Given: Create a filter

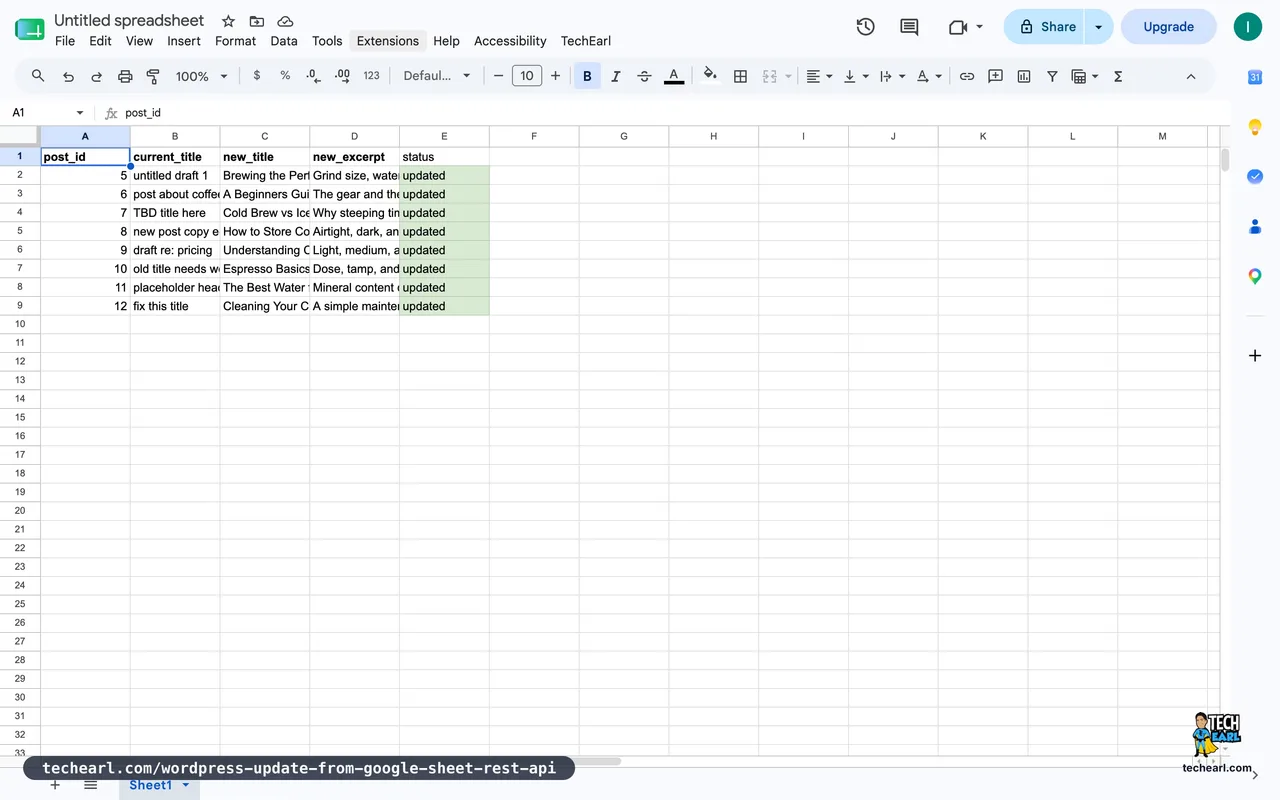Looking at the screenshot, I should click(x=1052, y=76).
